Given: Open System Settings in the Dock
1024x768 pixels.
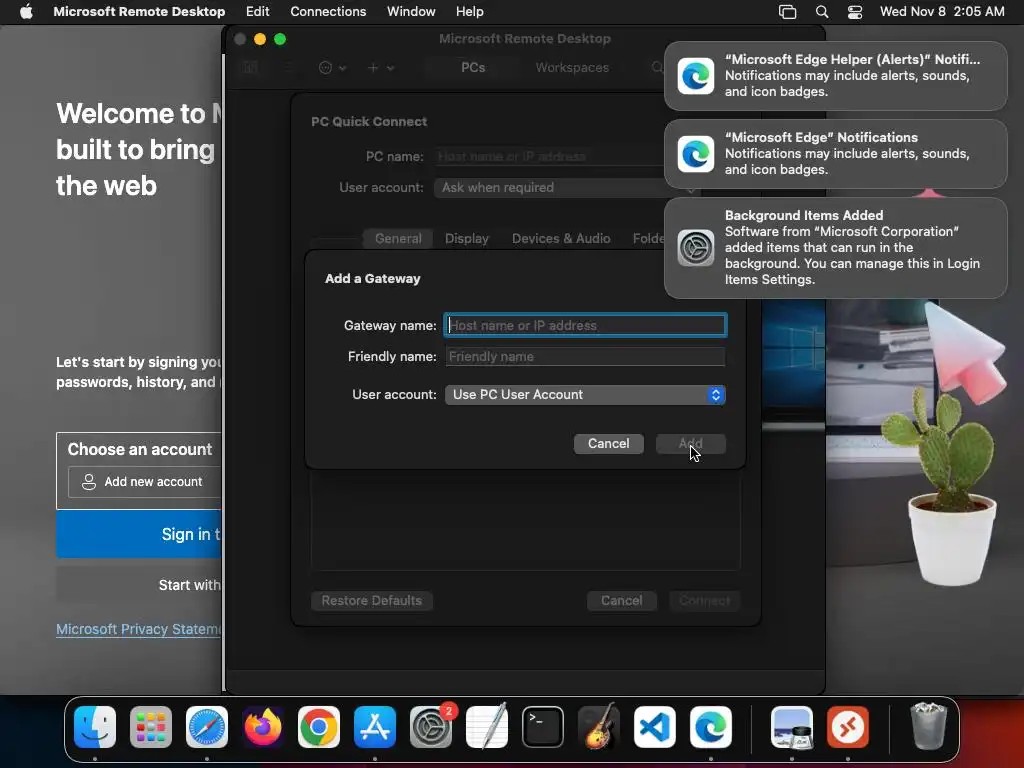Looking at the screenshot, I should (x=431, y=726).
